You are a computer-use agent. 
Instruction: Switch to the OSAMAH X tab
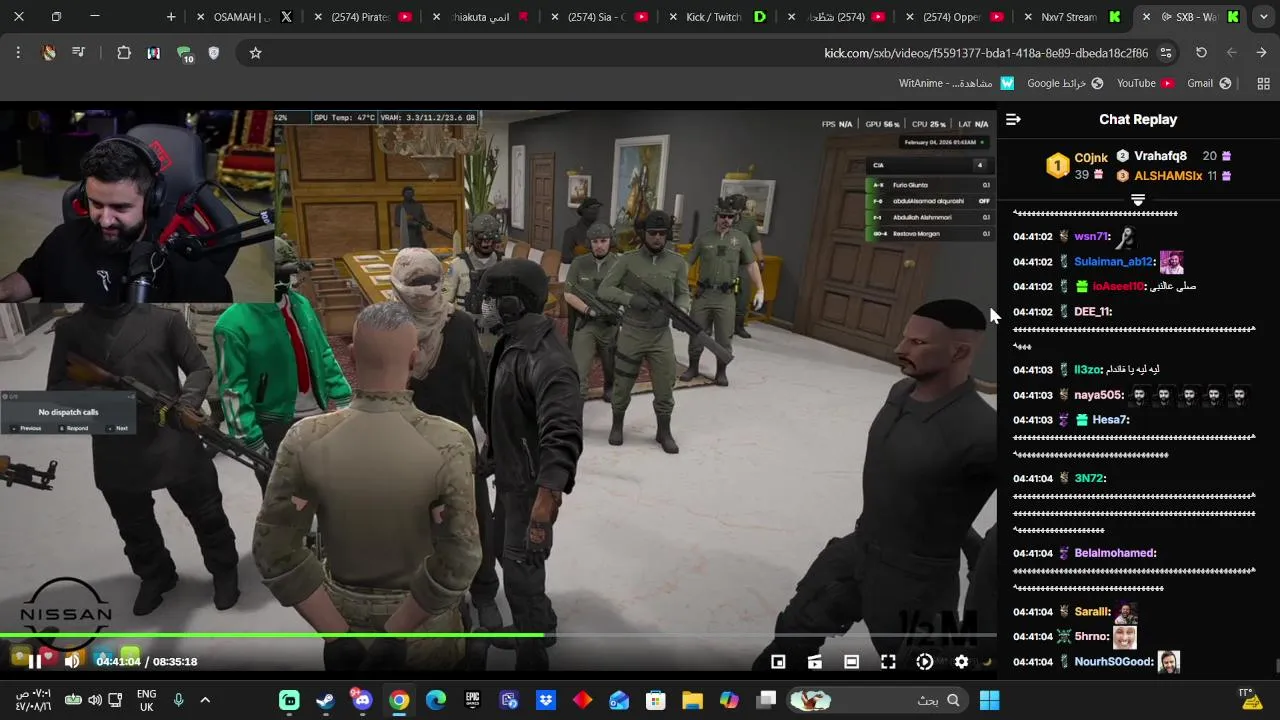[x=246, y=17]
